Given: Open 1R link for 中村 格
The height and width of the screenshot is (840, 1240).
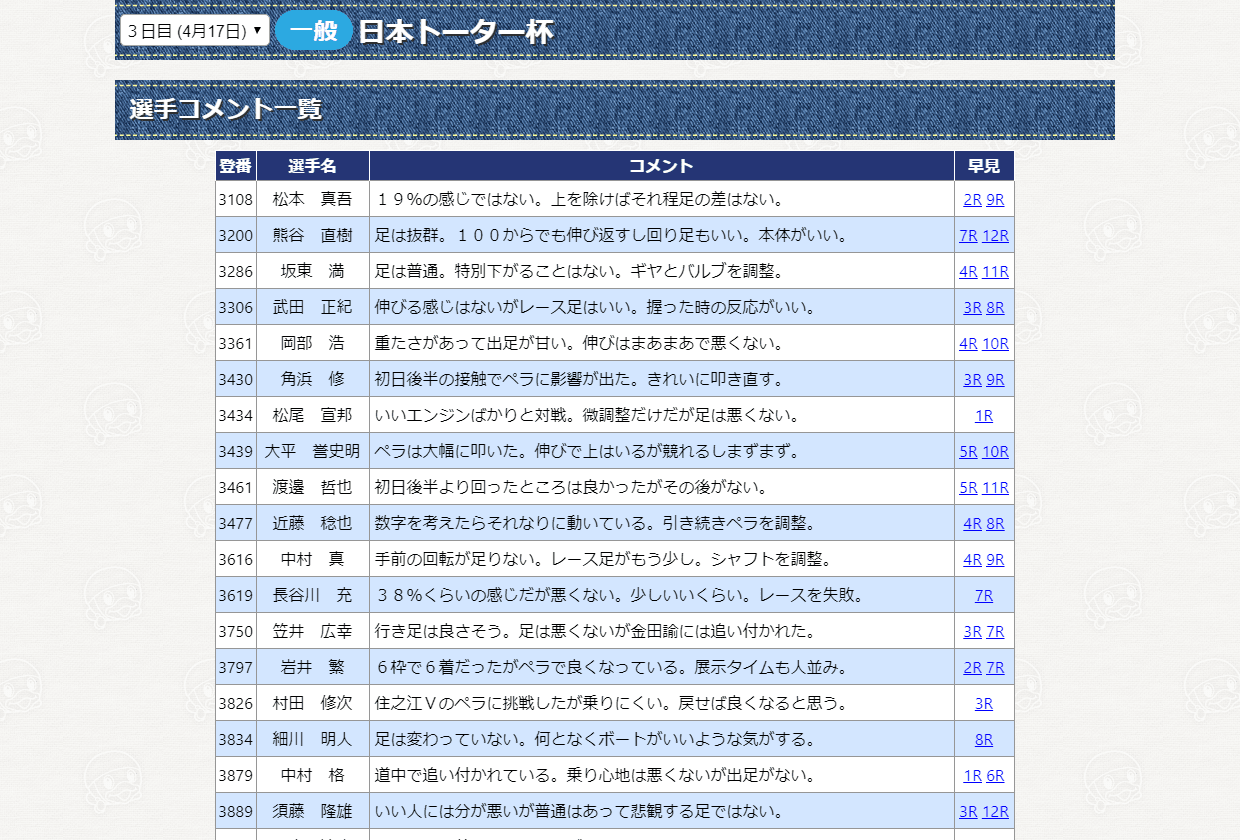Looking at the screenshot, I should 972,775.
